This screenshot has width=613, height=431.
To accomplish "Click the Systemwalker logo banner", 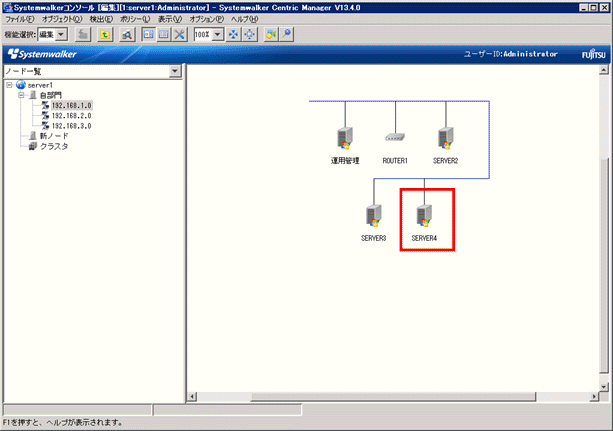I will point(42,54).
